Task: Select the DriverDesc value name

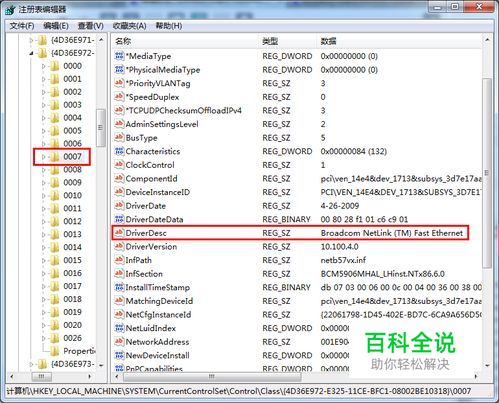Action: (x=146, y=233)
